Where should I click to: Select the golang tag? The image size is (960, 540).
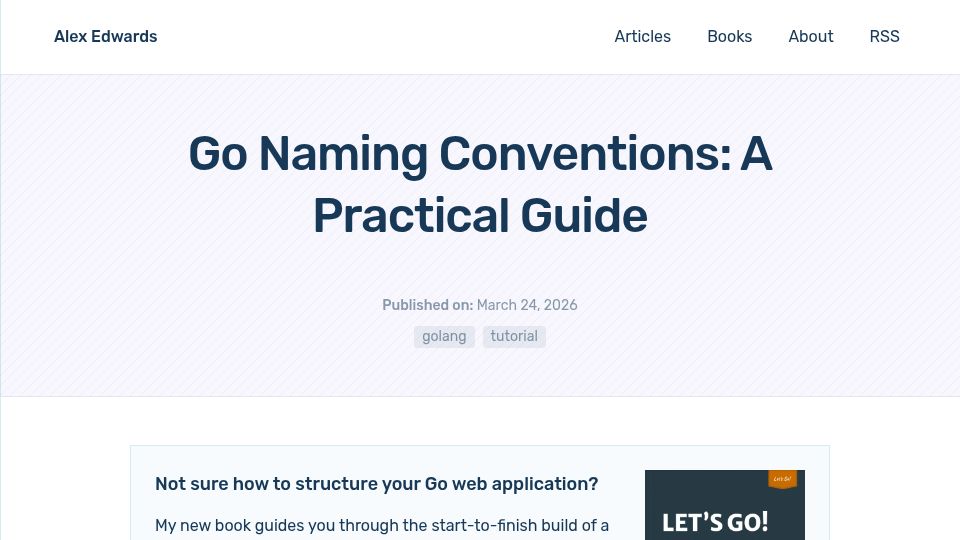click(x=444, y=337)
